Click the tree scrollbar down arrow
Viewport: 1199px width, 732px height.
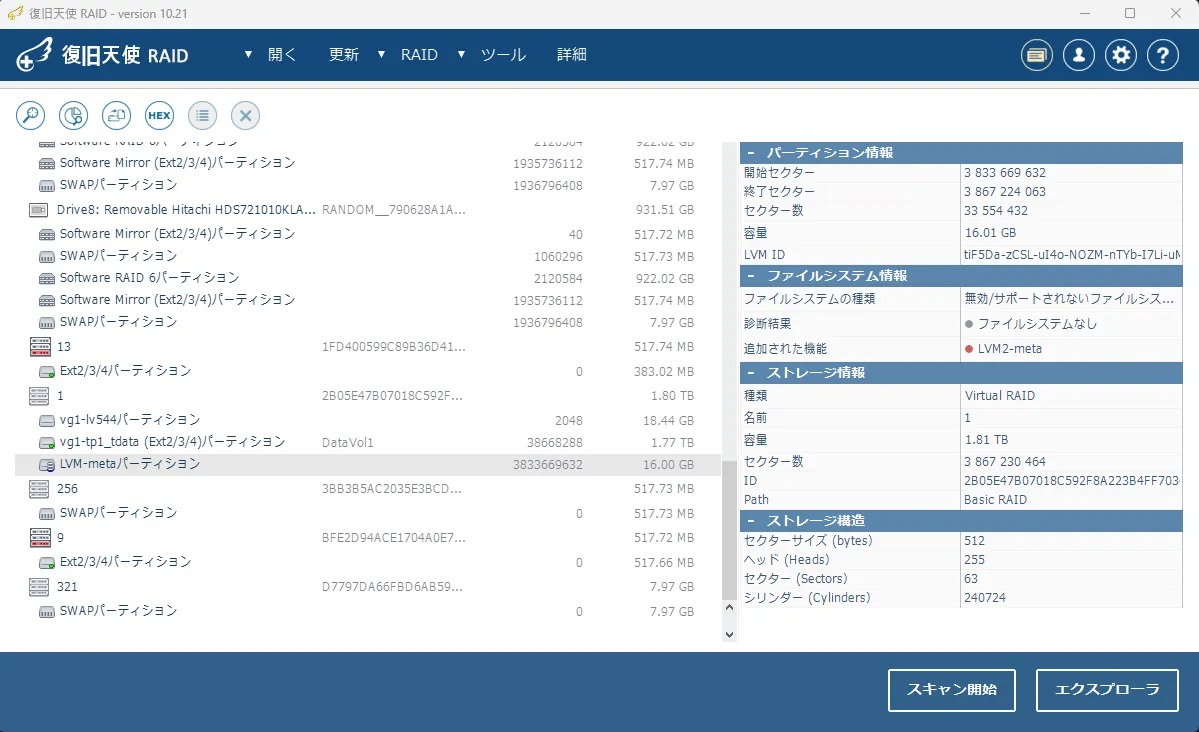click(729, 634)
